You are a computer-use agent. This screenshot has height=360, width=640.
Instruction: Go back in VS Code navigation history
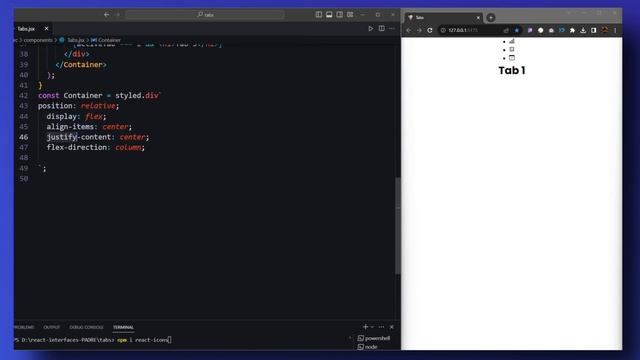click(107, 15)
